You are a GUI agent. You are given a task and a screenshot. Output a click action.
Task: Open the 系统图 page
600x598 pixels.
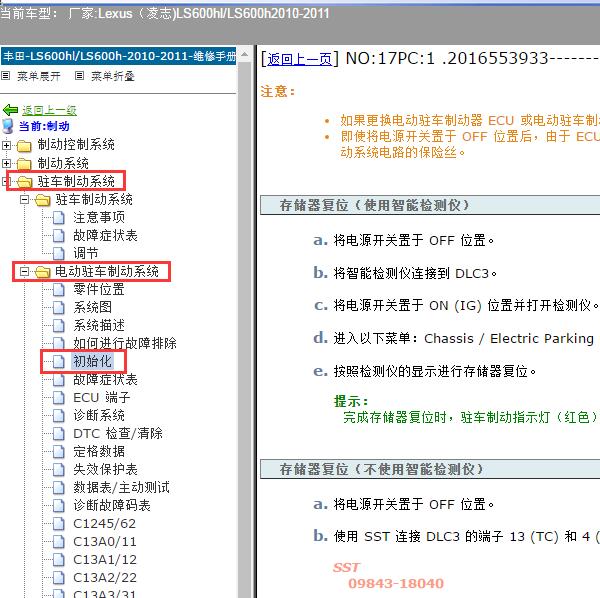[x=92, y=307]
